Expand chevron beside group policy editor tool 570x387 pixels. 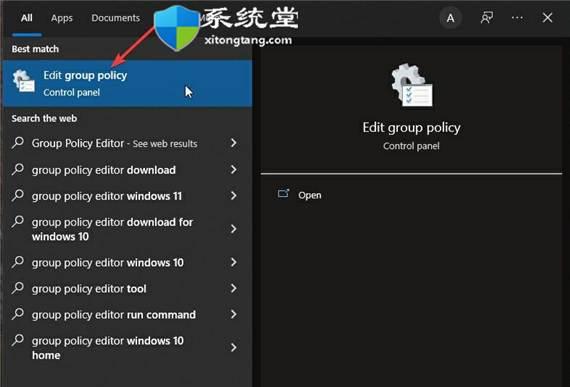234,289
